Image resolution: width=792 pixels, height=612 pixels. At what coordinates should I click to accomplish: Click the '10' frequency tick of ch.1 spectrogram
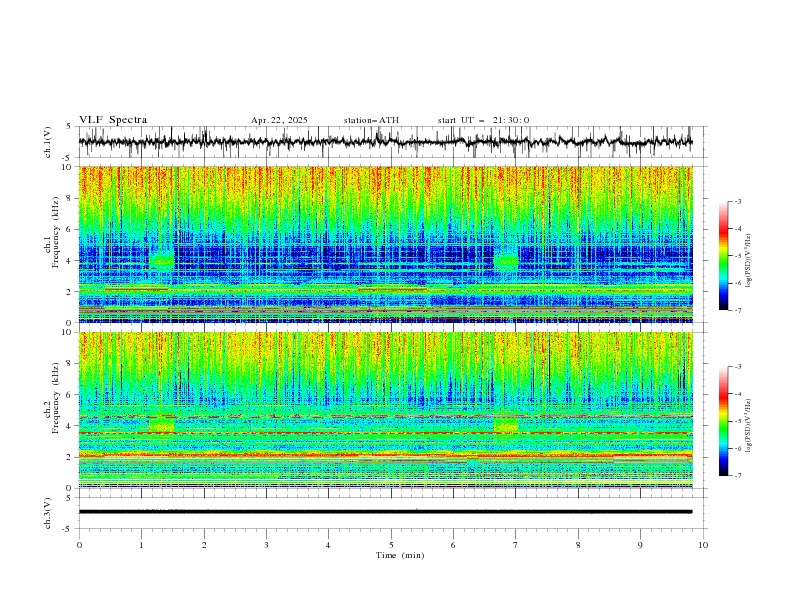click(x=69, y=167)
